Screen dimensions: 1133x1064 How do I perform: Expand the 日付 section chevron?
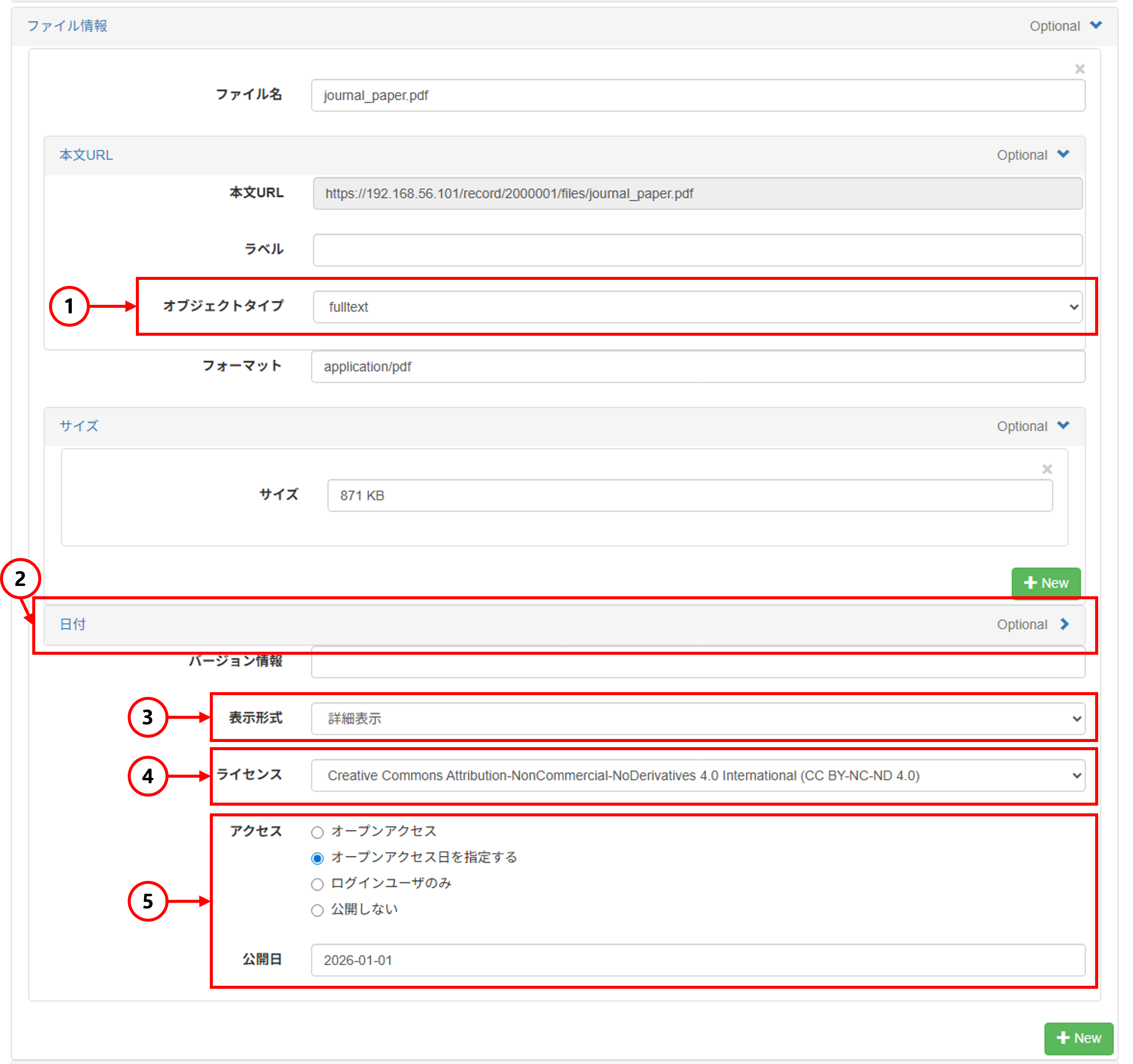point(1064,624)
